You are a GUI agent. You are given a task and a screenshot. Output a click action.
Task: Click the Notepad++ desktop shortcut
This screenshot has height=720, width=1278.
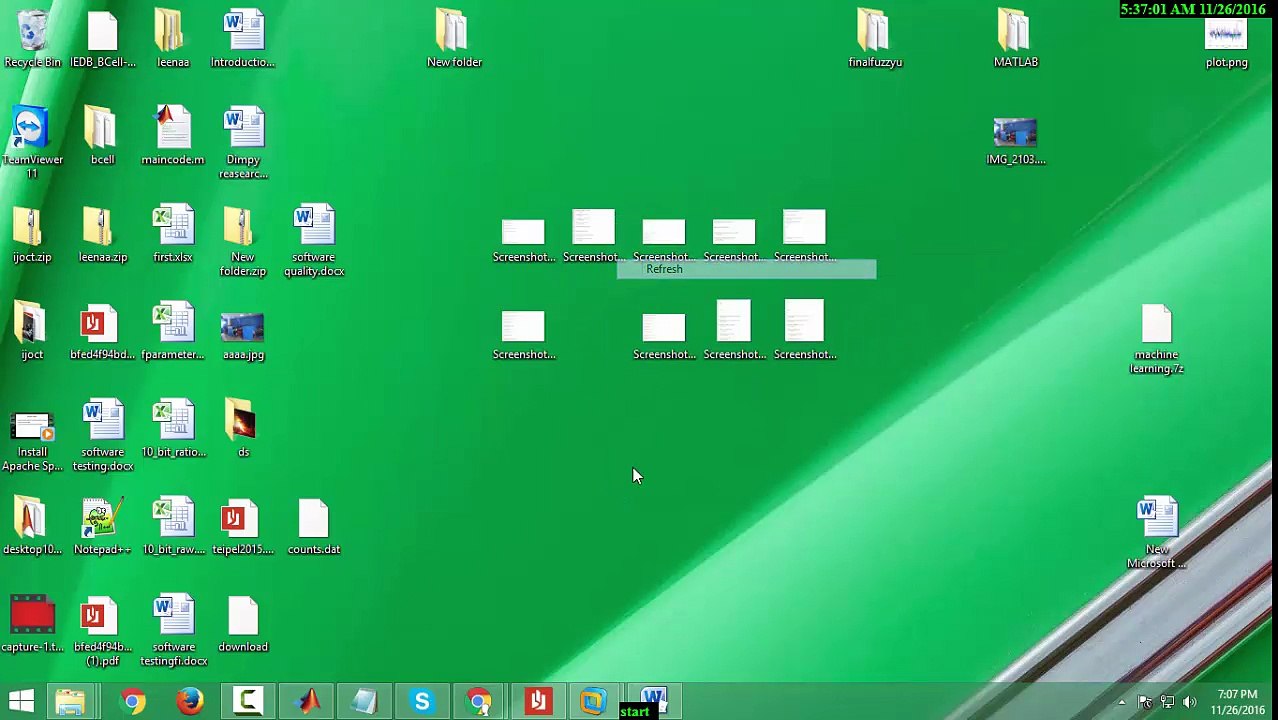coord(101,523)
